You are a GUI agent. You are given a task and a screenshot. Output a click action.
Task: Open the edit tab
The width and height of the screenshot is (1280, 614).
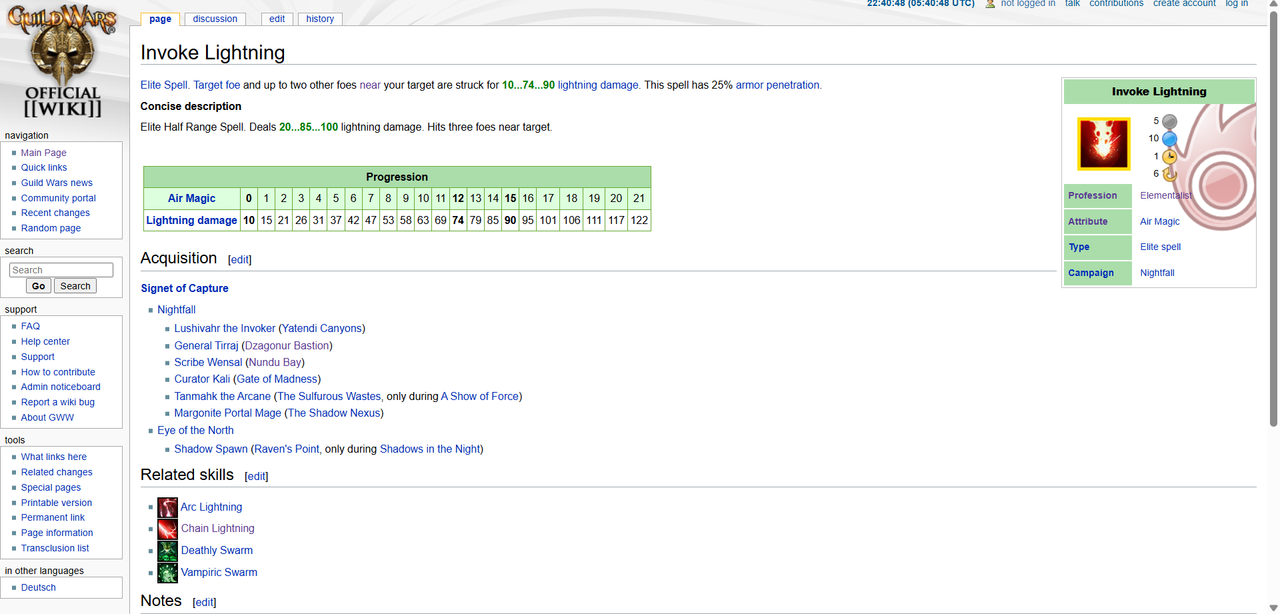click(x=277, y=19)
